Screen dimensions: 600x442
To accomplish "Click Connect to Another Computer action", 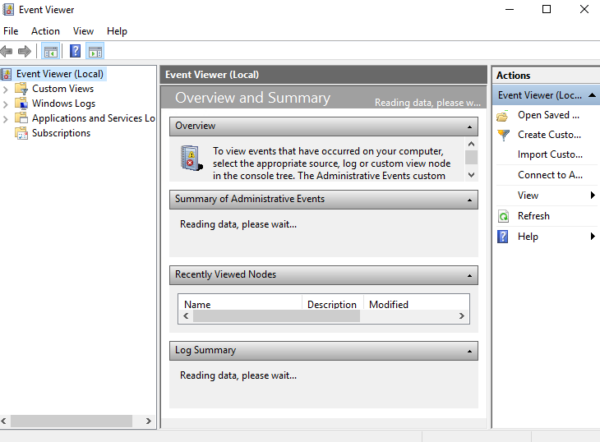I will [x=549, y=175].
